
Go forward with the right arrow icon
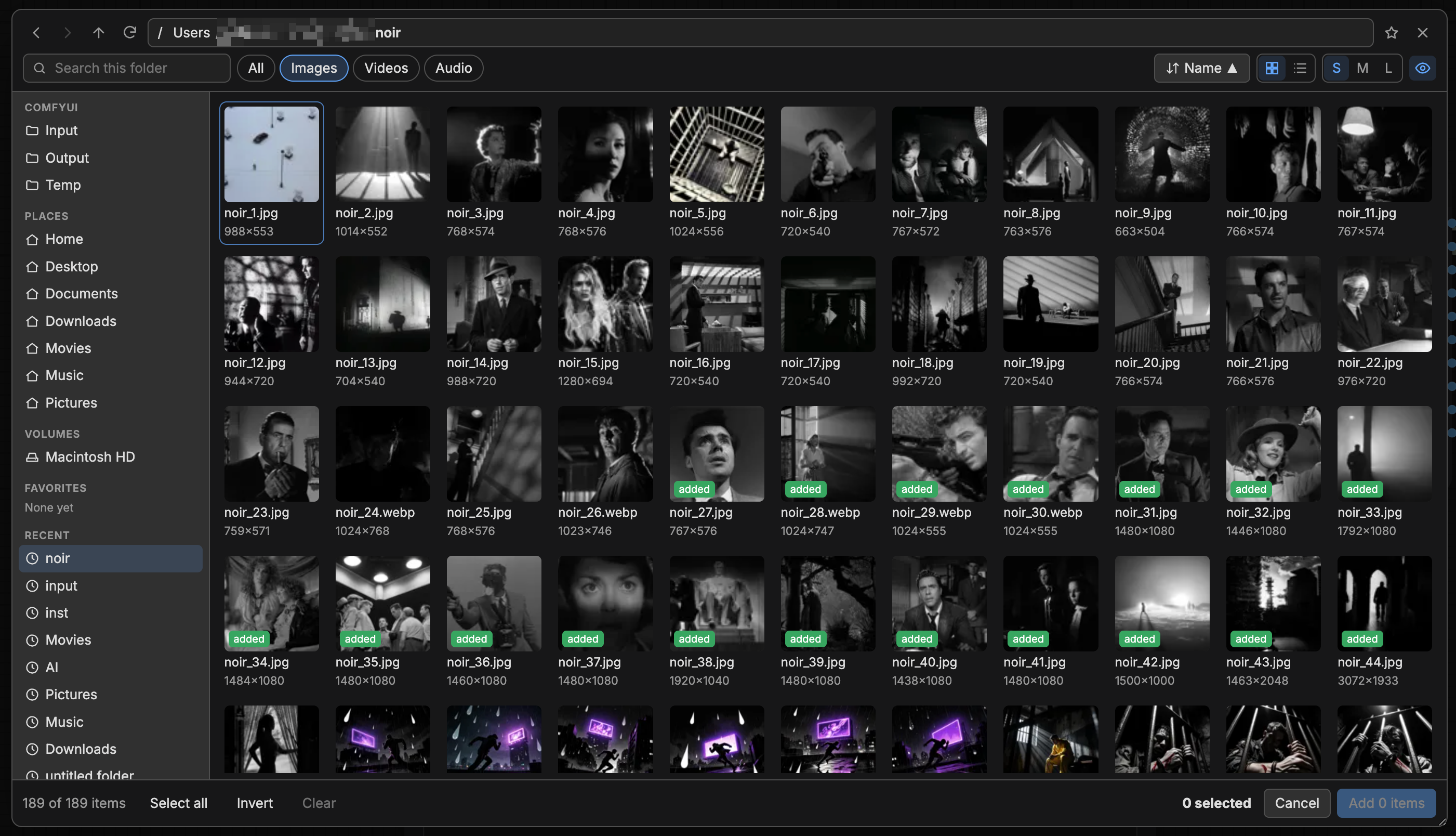[x=68, y=33]
